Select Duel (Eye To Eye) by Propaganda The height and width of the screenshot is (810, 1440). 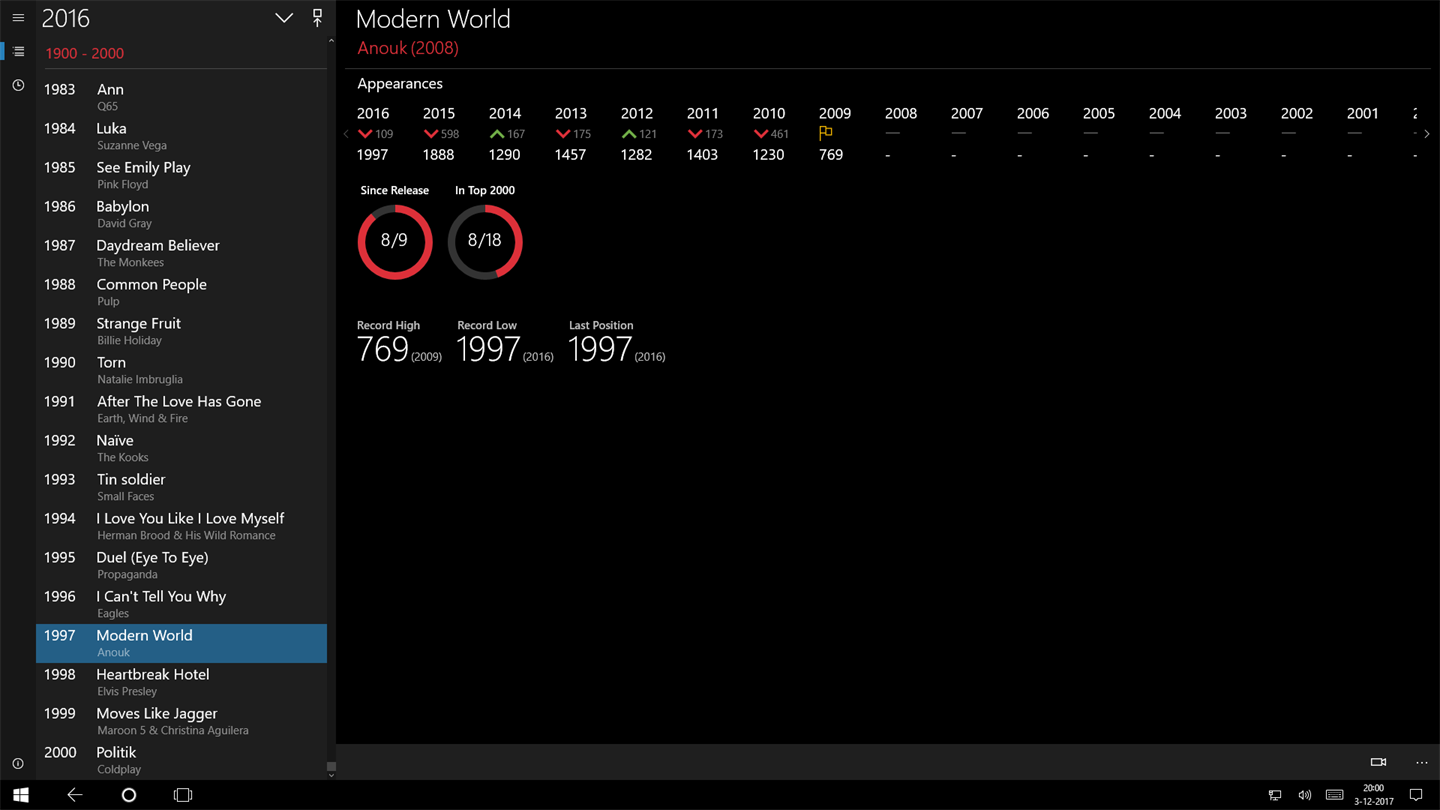(x=181, y=565)
